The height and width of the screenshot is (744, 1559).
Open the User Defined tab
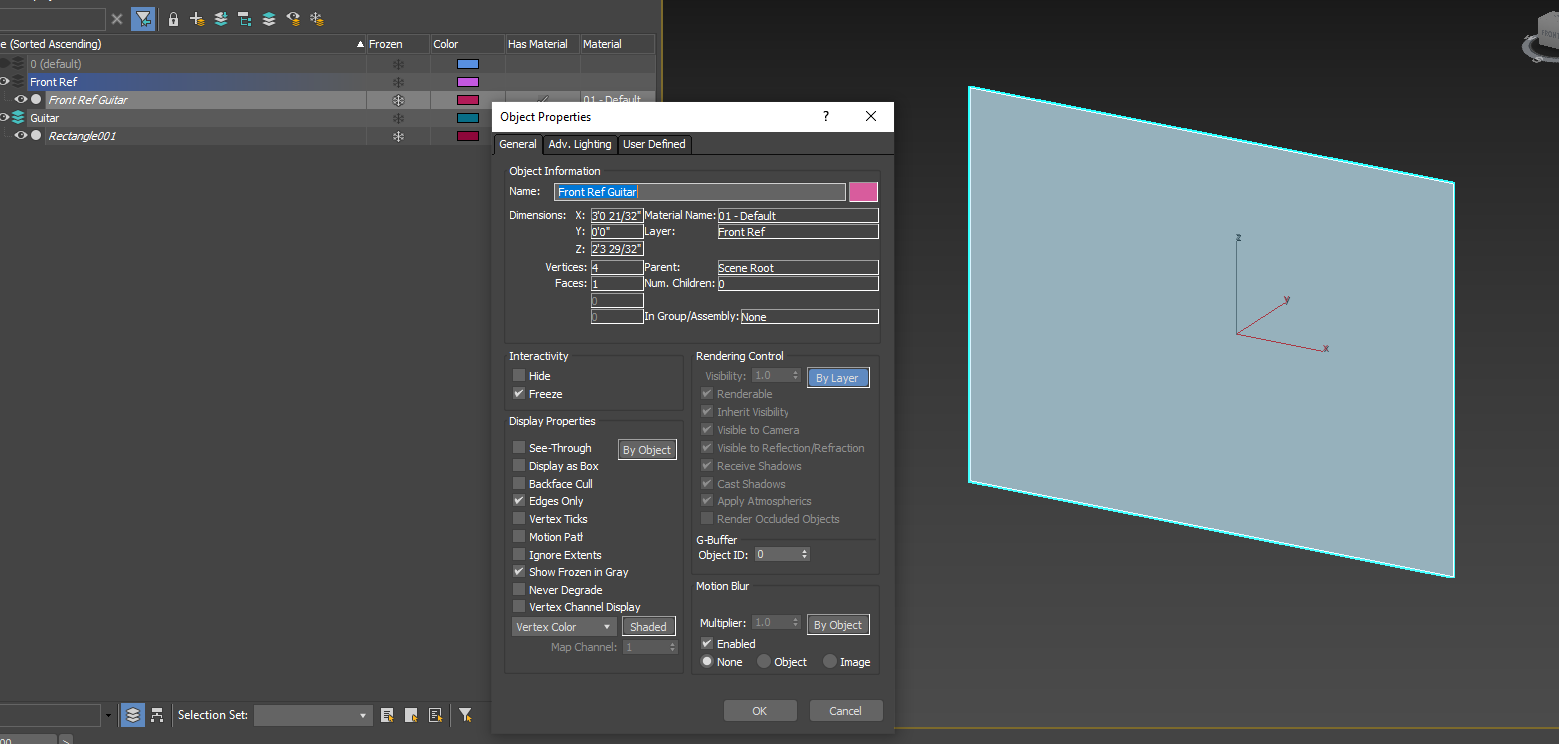point(654,144)
